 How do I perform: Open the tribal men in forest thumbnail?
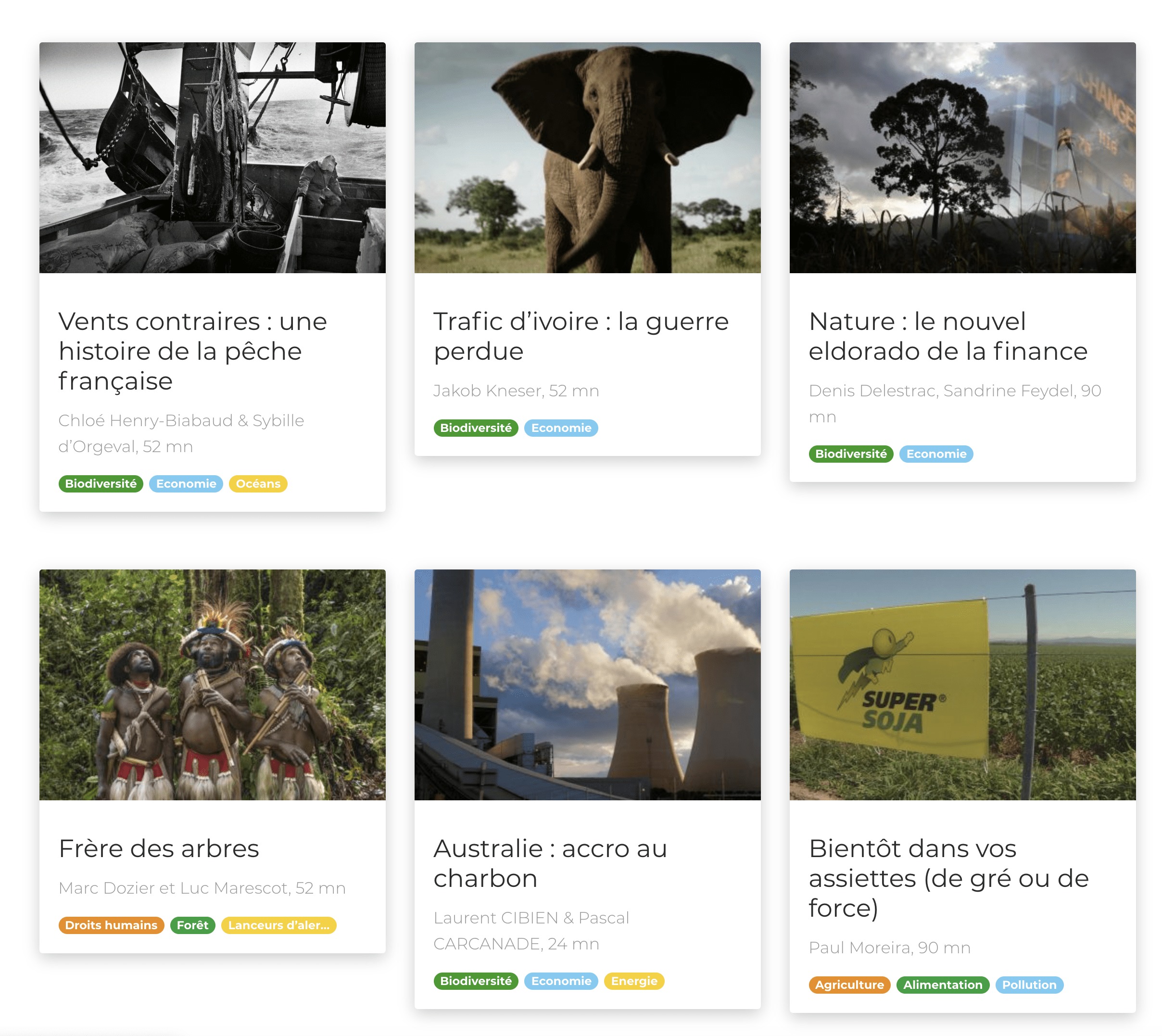(213, 685)
